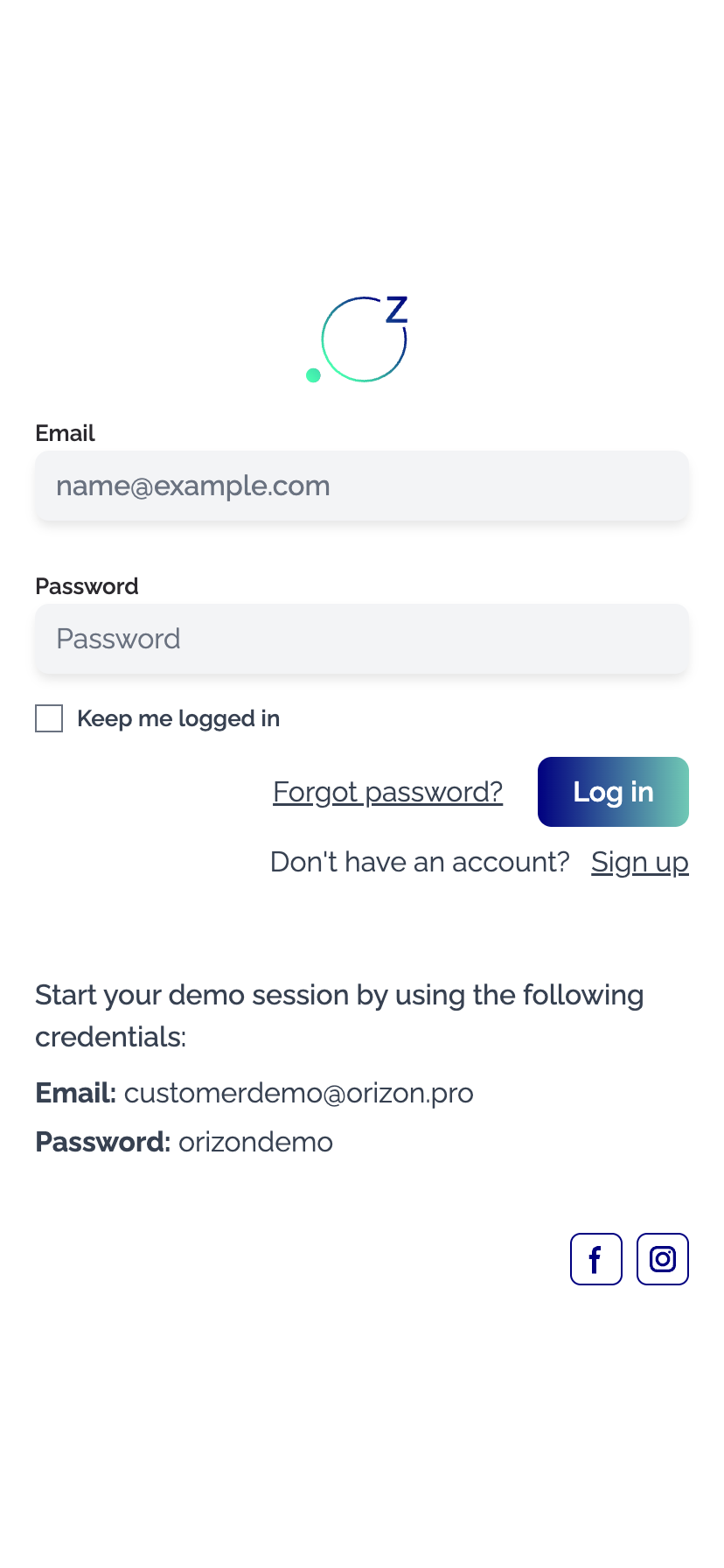Click the green dot in the logo
This screenshot has height=1568, width=724.
click(x=313, y=375)
